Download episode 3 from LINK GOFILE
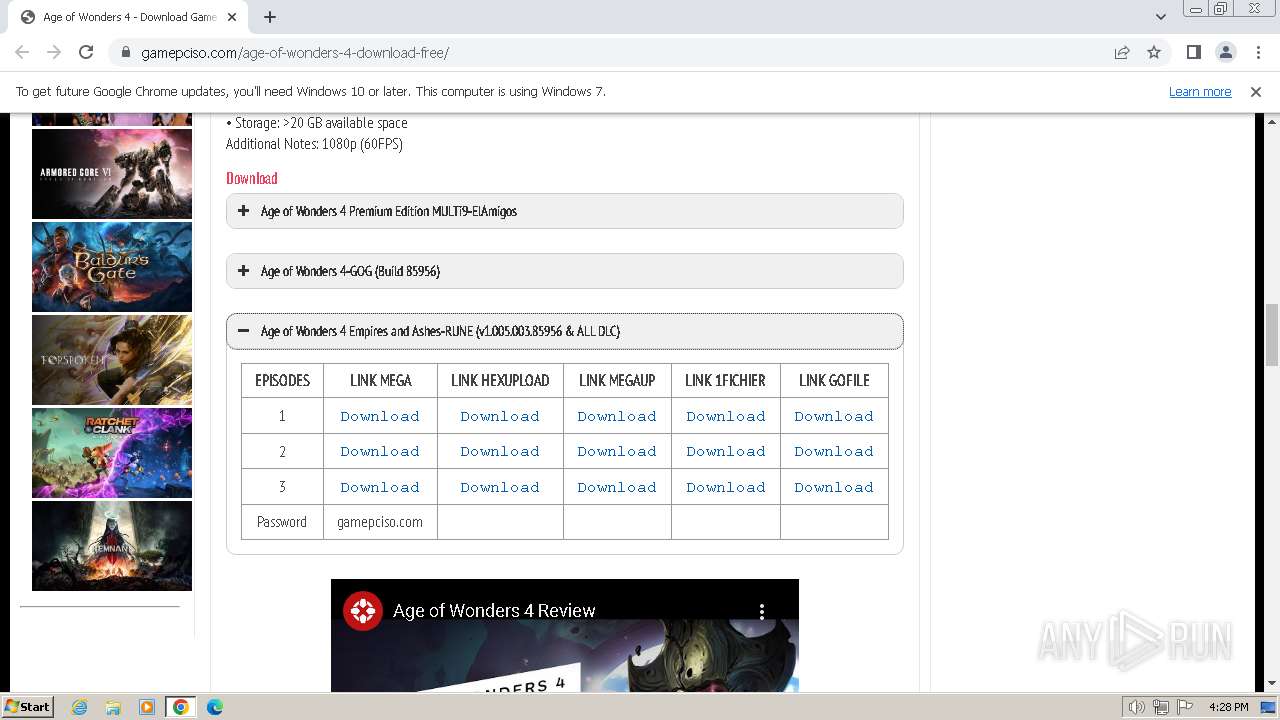Viewport: 1280px width, 720px height. click(x=834, y=487)
